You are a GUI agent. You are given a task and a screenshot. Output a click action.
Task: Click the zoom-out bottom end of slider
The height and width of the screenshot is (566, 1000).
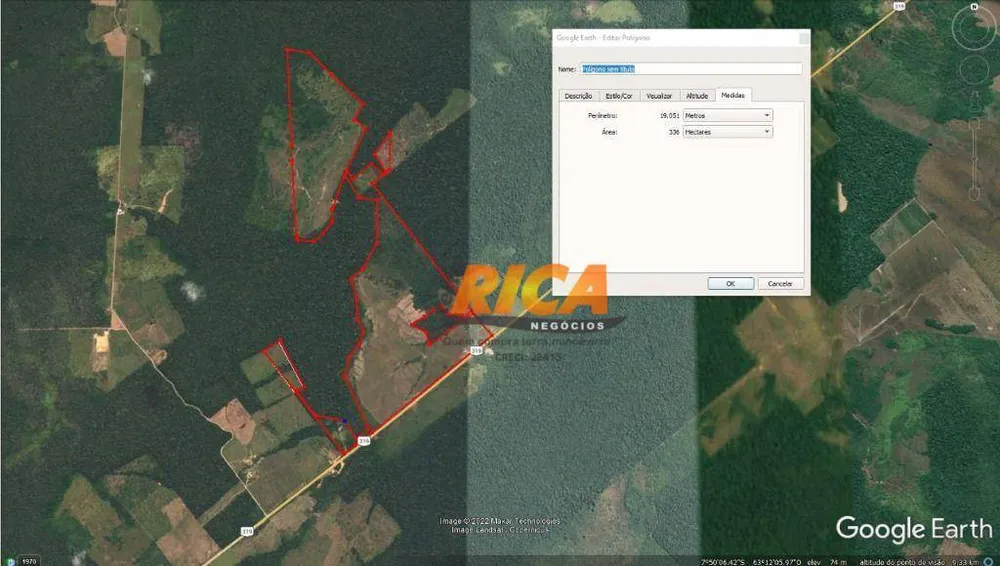[x=974, y=192]
